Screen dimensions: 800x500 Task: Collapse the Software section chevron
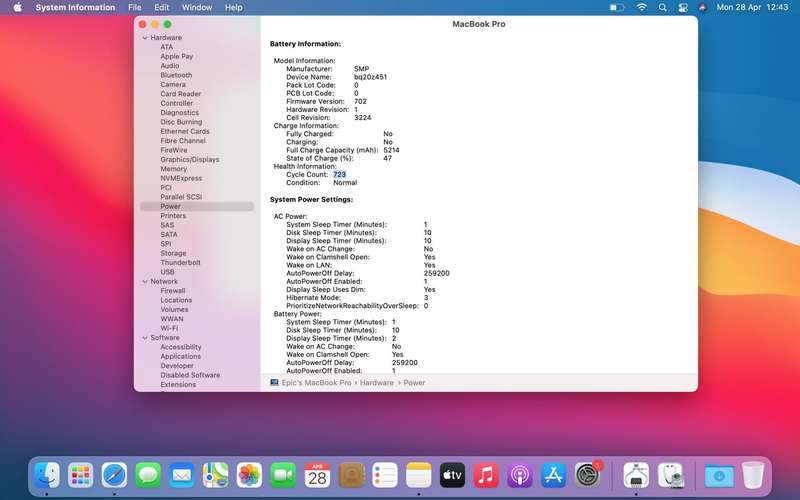(145, 338)
